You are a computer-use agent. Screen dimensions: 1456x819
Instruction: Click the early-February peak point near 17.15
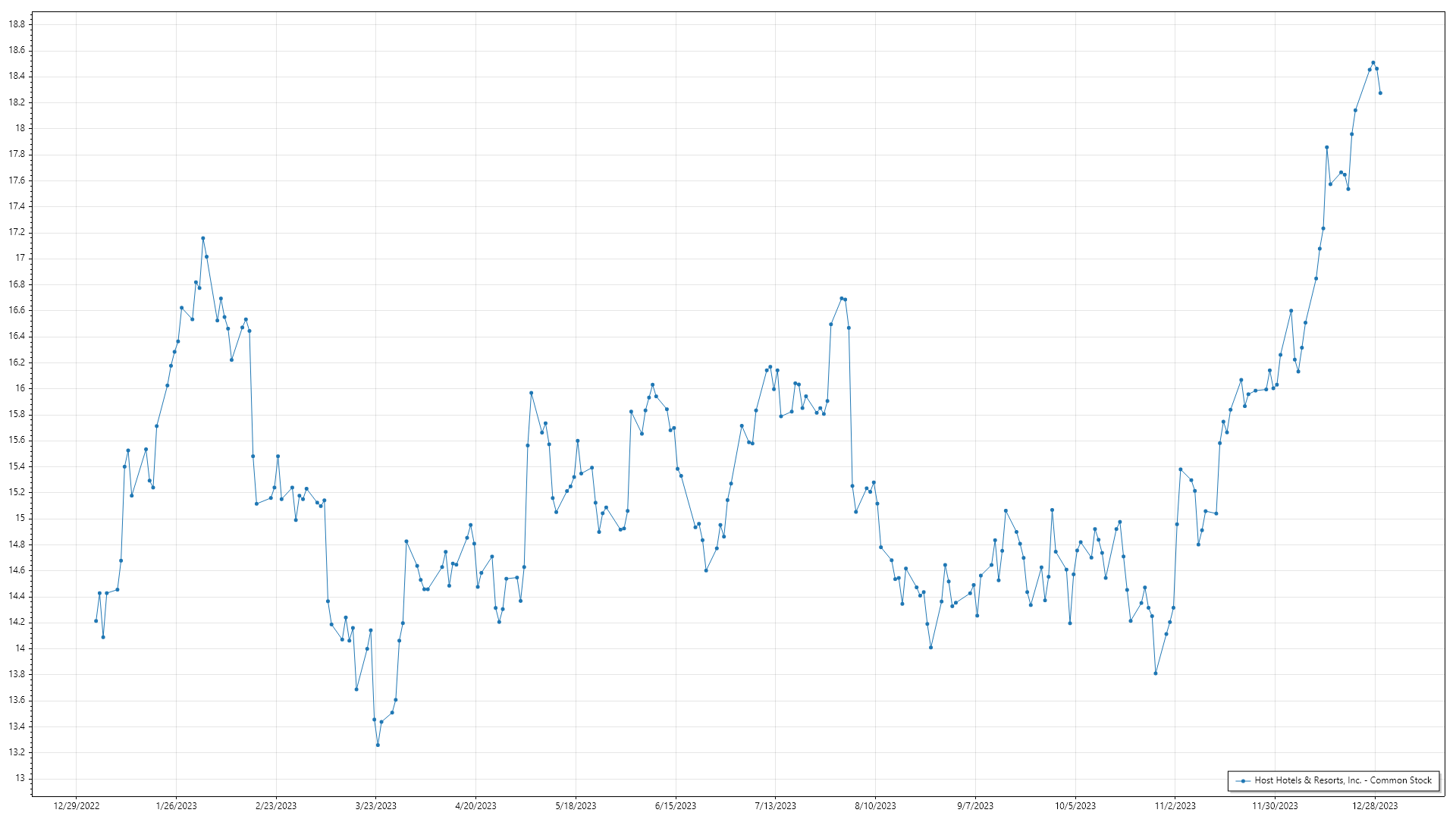(x=202, y=238)
